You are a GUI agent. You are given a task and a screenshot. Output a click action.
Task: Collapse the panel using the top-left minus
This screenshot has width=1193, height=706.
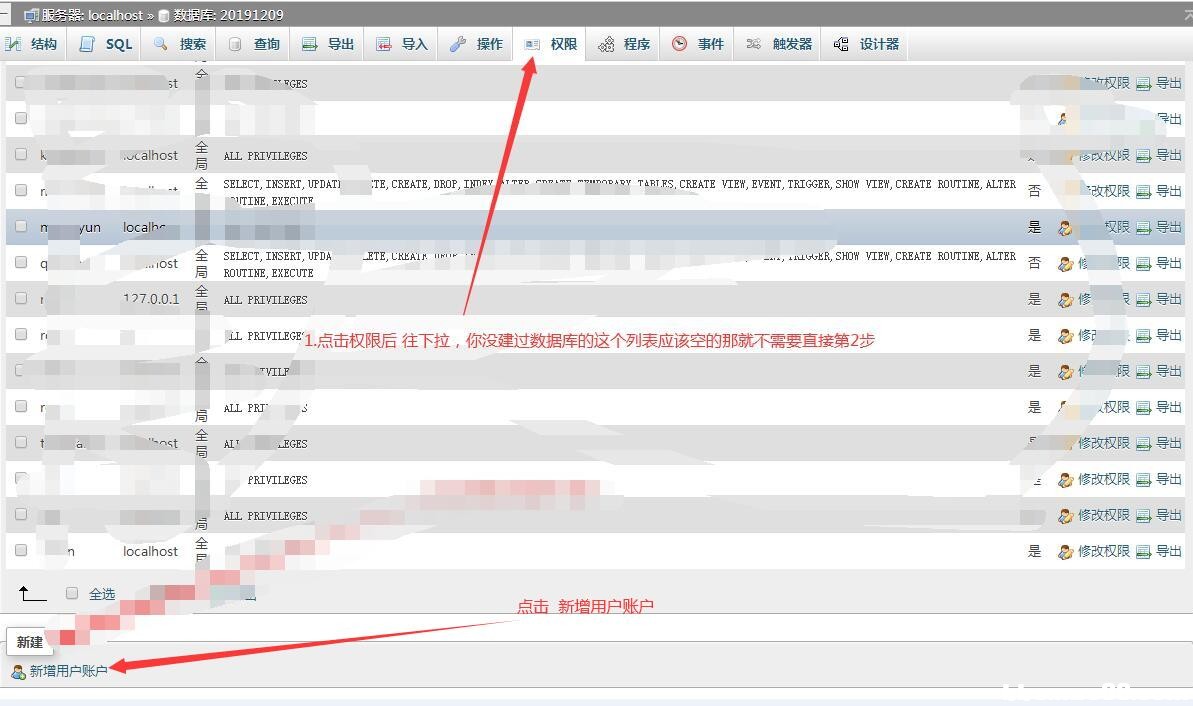pos(5,15)
